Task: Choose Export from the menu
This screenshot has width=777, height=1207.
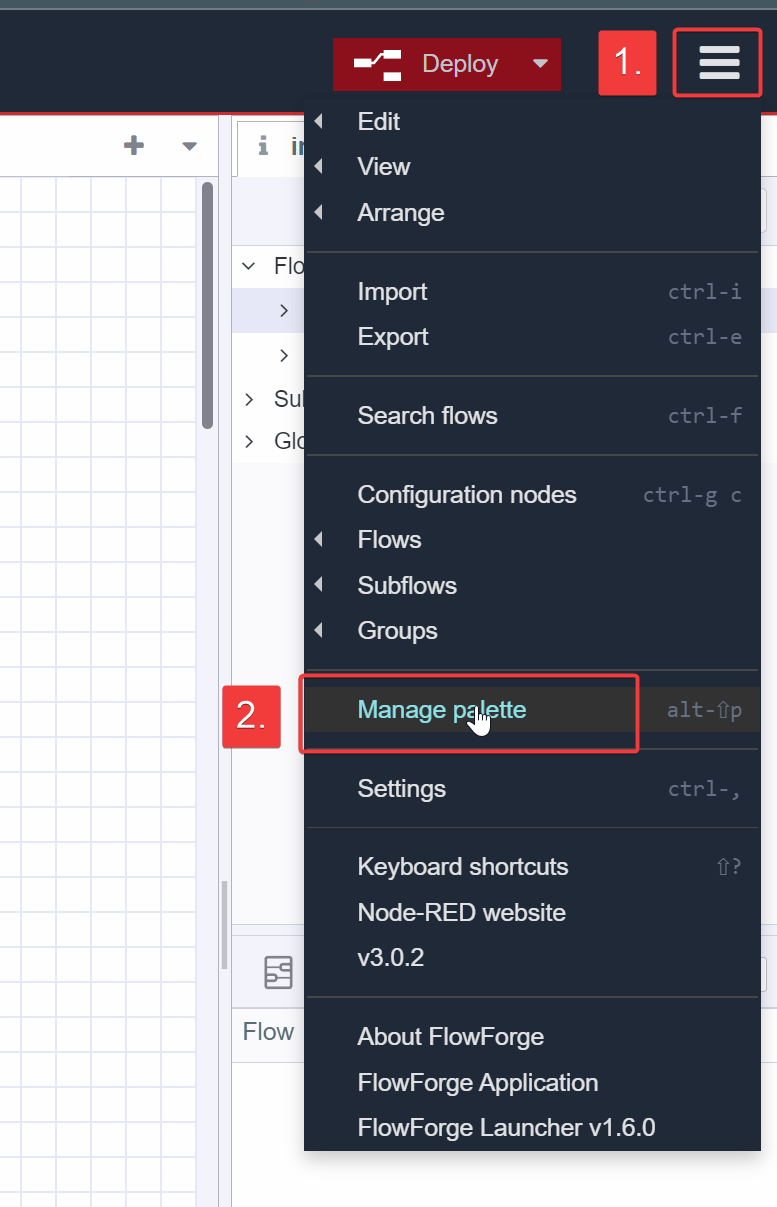Action: pos(392,336)
